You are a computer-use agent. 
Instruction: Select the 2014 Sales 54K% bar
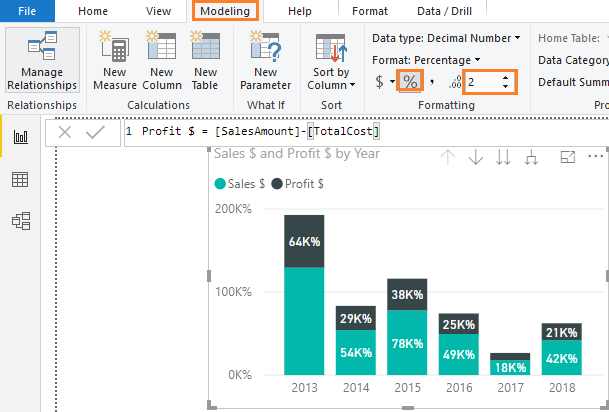[x=356, y=352]
